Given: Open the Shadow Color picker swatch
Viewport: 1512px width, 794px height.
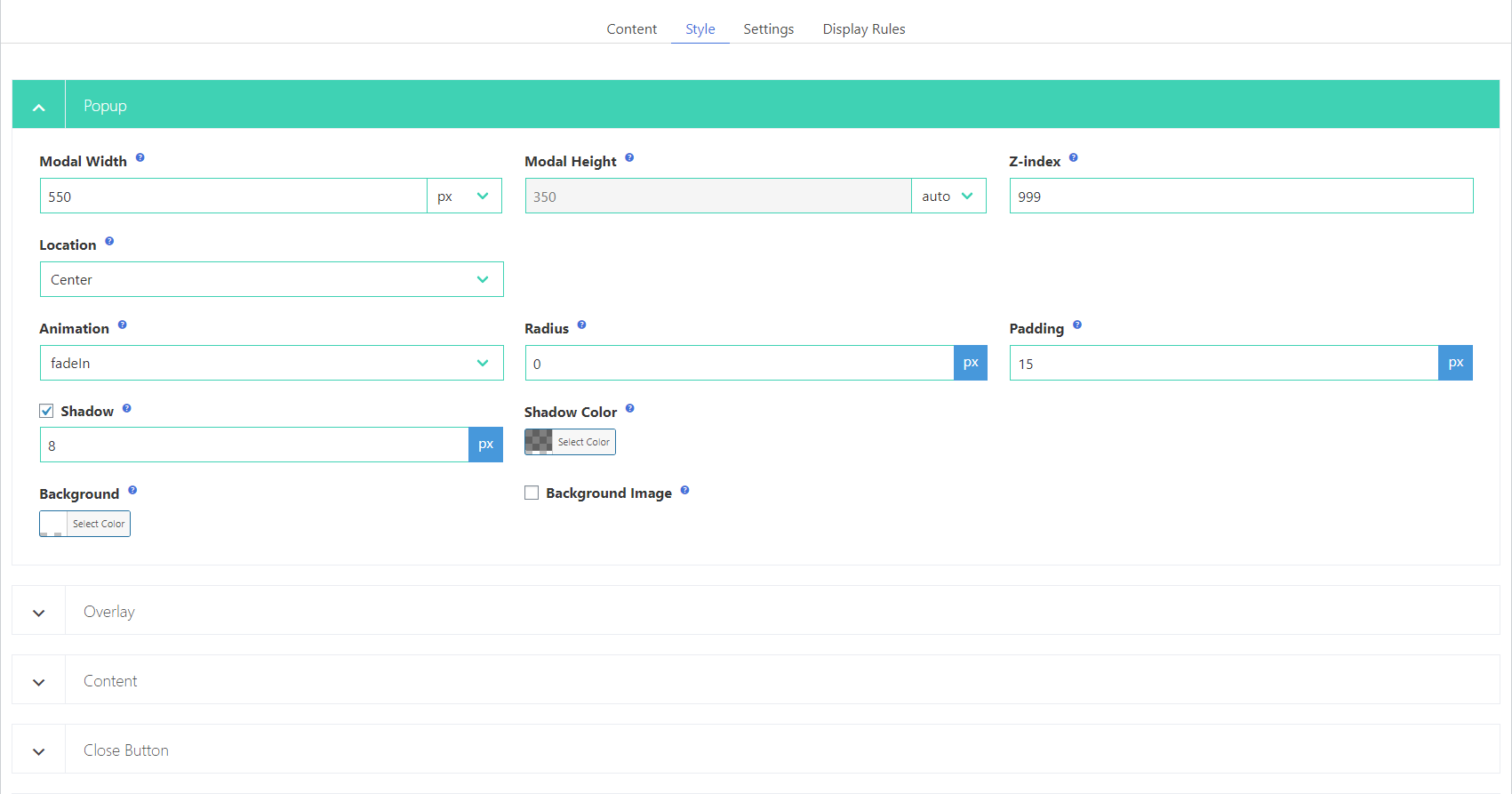Looking at the screenshot, I should 539,442.
